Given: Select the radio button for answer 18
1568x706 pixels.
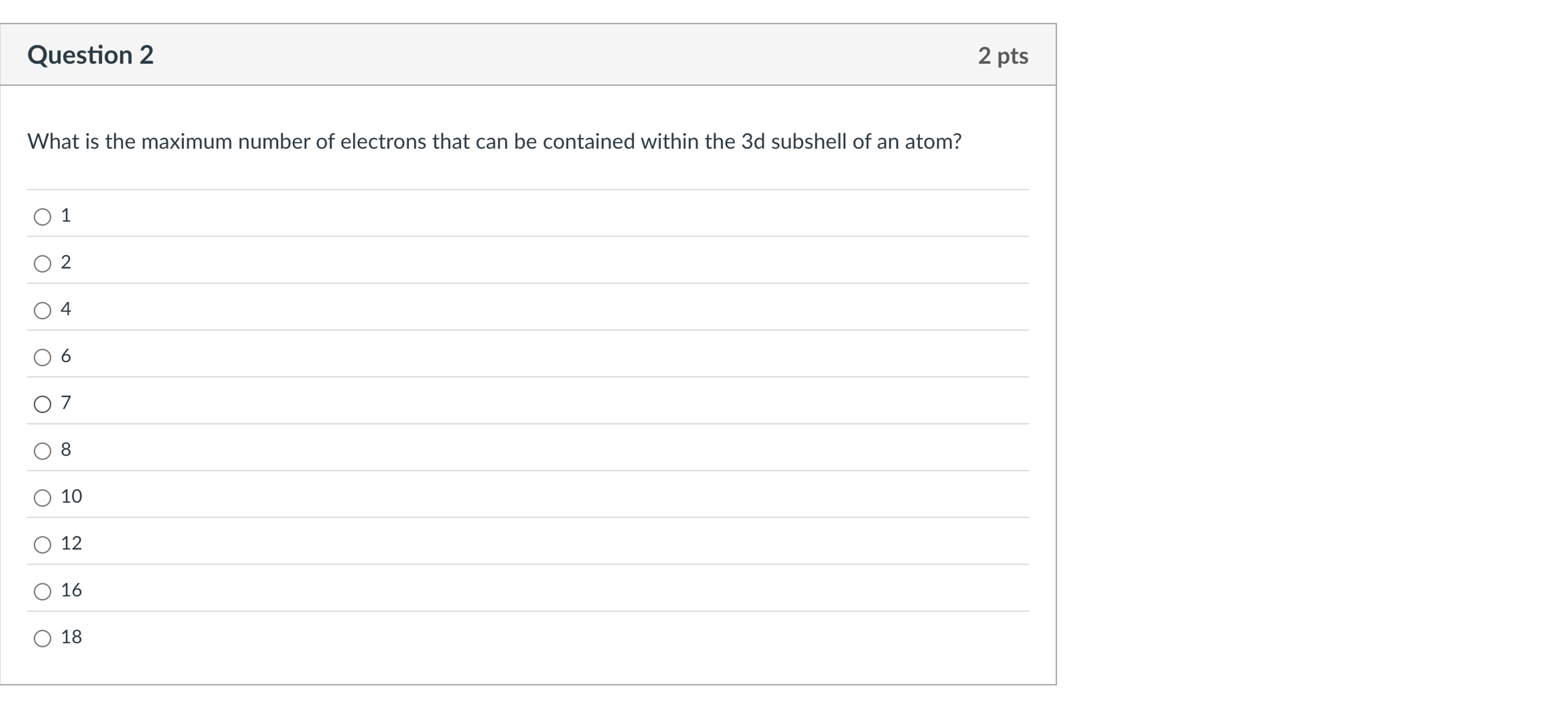Looking at the screenshot, I should coord(42,637).
